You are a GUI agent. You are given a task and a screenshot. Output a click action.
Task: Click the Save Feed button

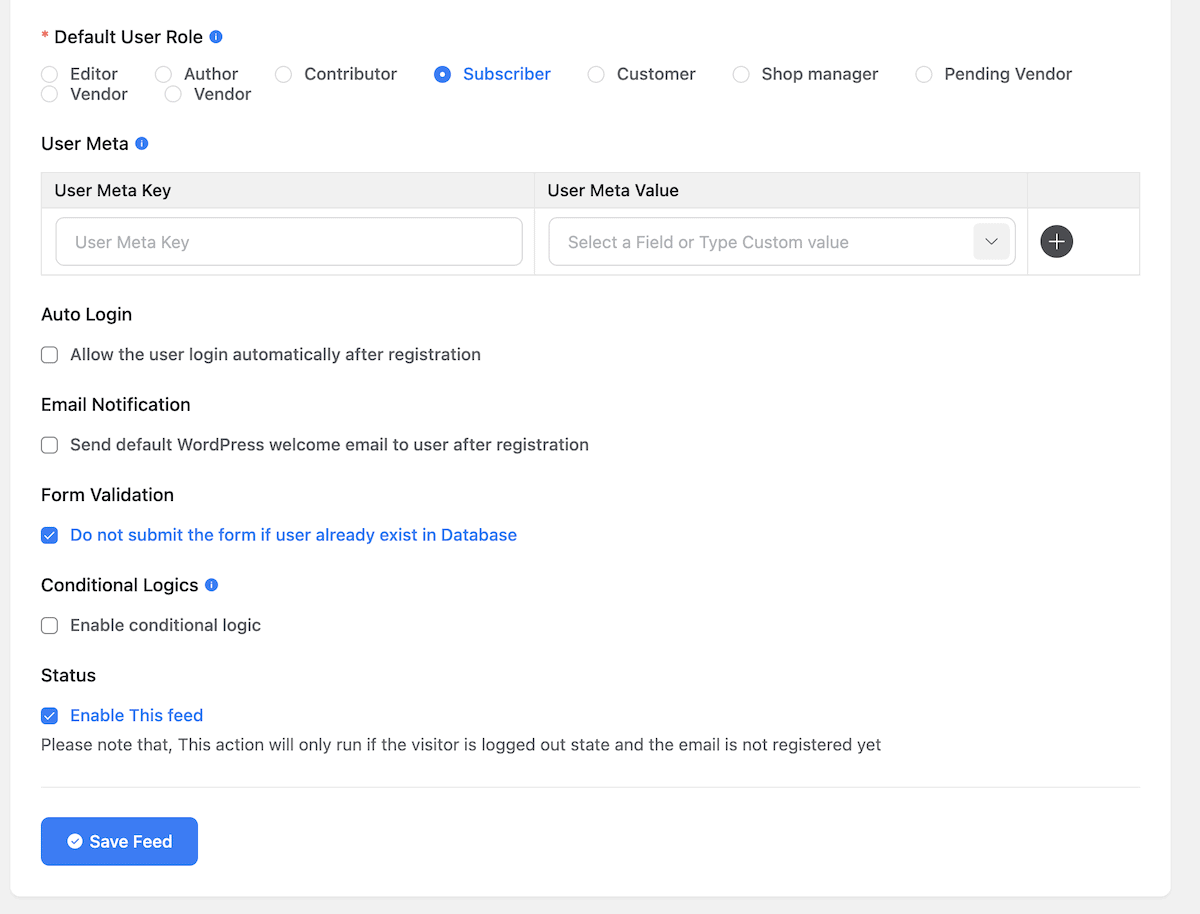pyautogui.click(x=119, y=841)
